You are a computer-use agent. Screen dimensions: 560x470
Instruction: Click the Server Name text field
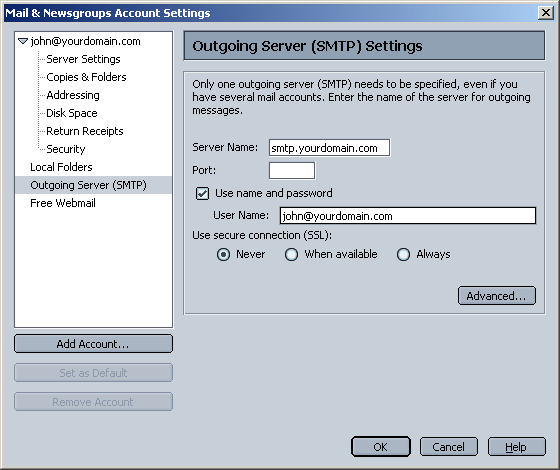click(329, 148)
